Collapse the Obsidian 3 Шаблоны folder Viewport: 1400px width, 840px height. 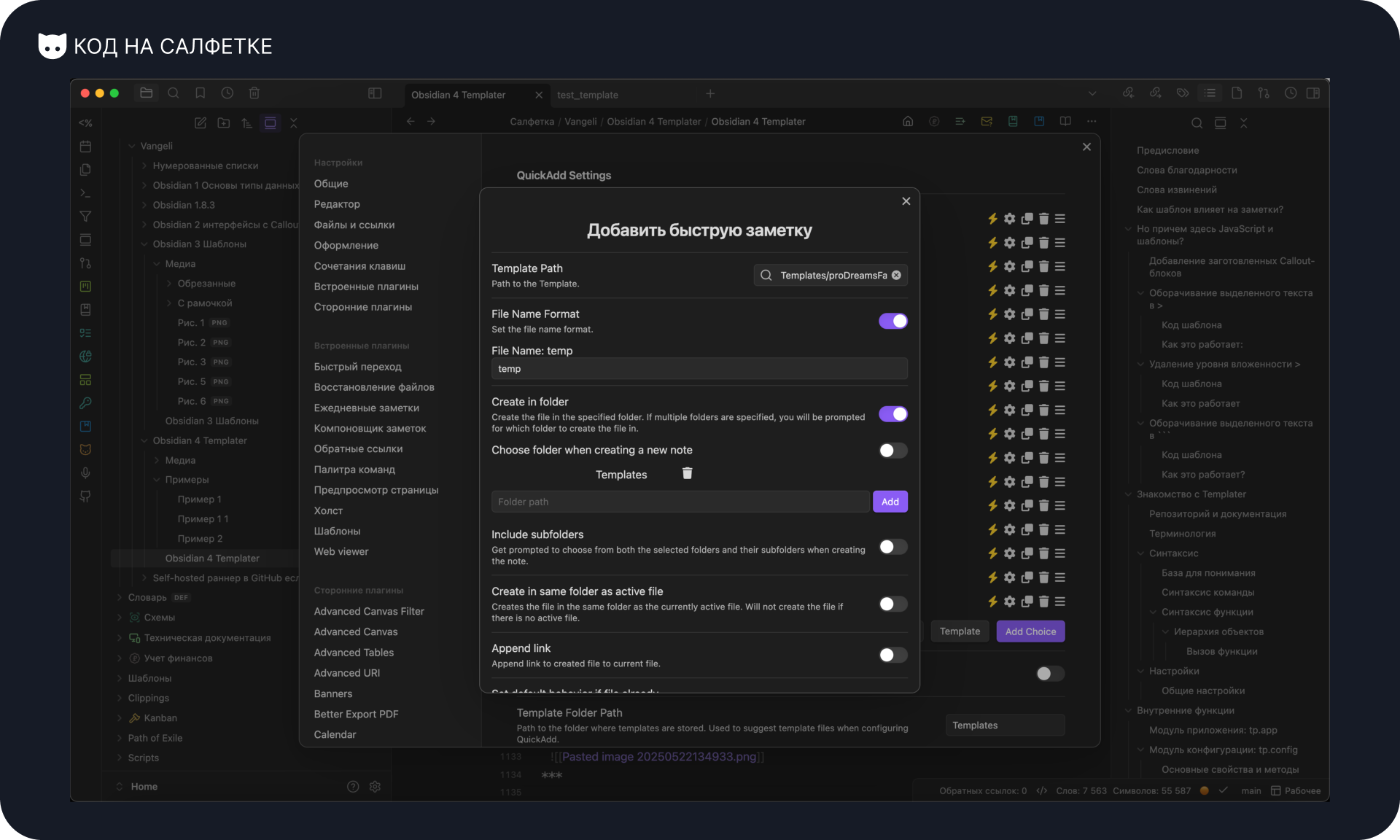[x=144, y=244]
